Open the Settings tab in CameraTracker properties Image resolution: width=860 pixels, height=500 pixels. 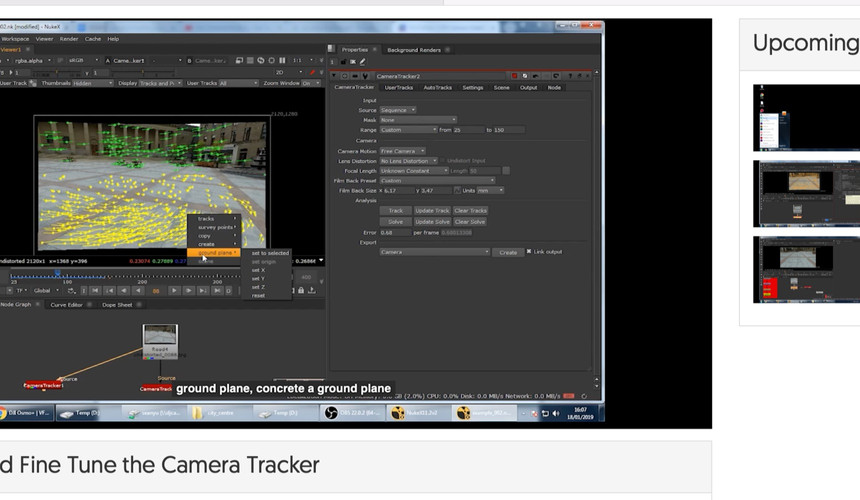pyautogui.click(x=472, y=88)
